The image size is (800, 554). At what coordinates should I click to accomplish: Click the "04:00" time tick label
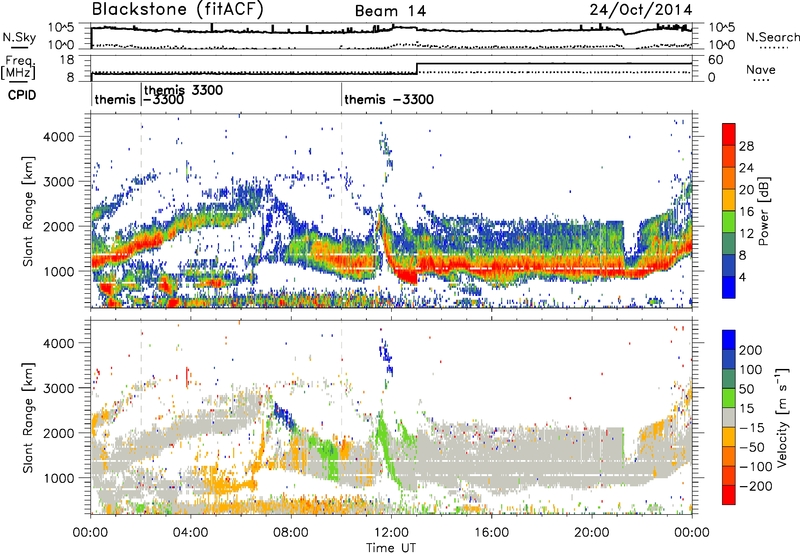pyautogui.click(x=190, y=533)
